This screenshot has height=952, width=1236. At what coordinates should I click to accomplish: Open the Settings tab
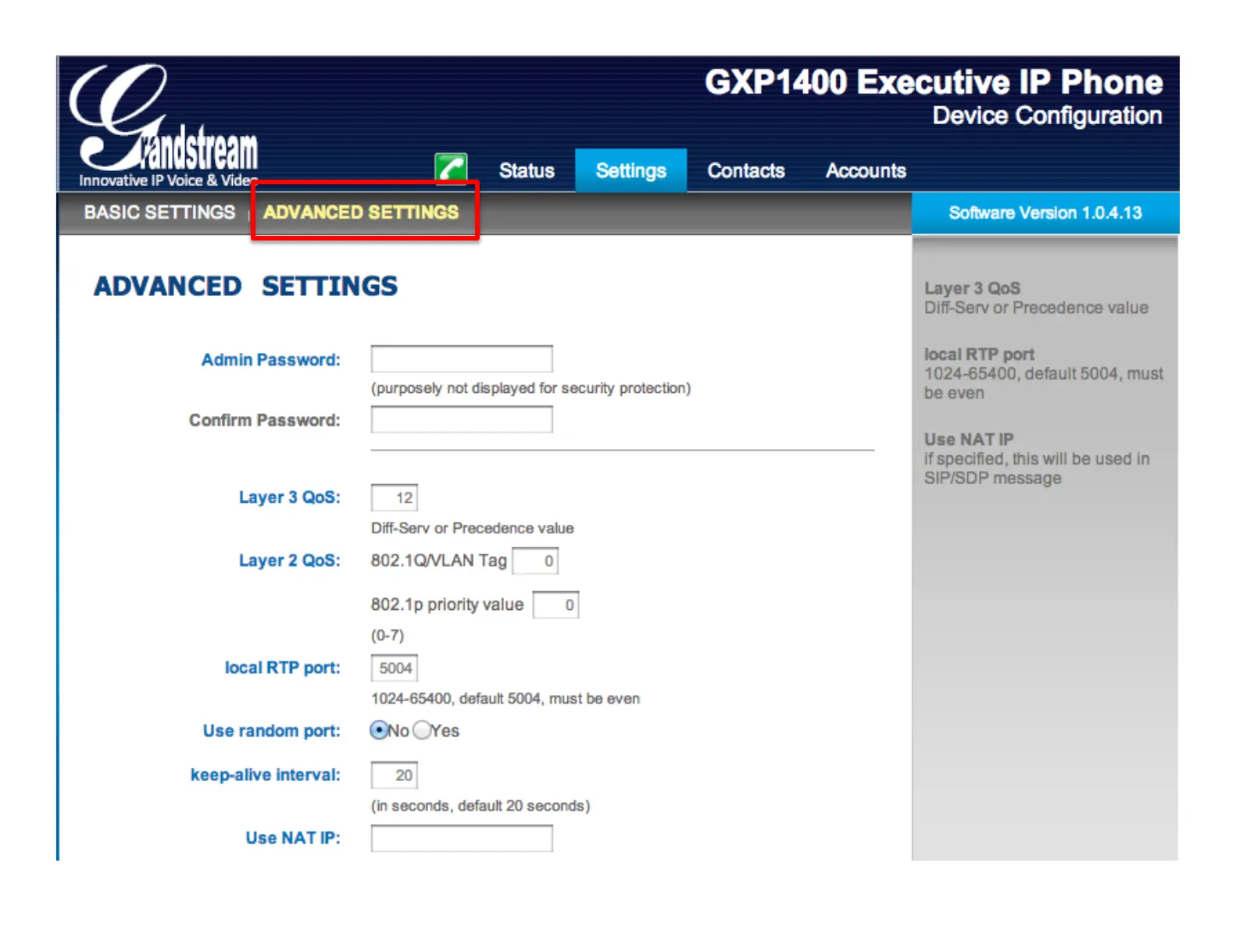(631, 170)
